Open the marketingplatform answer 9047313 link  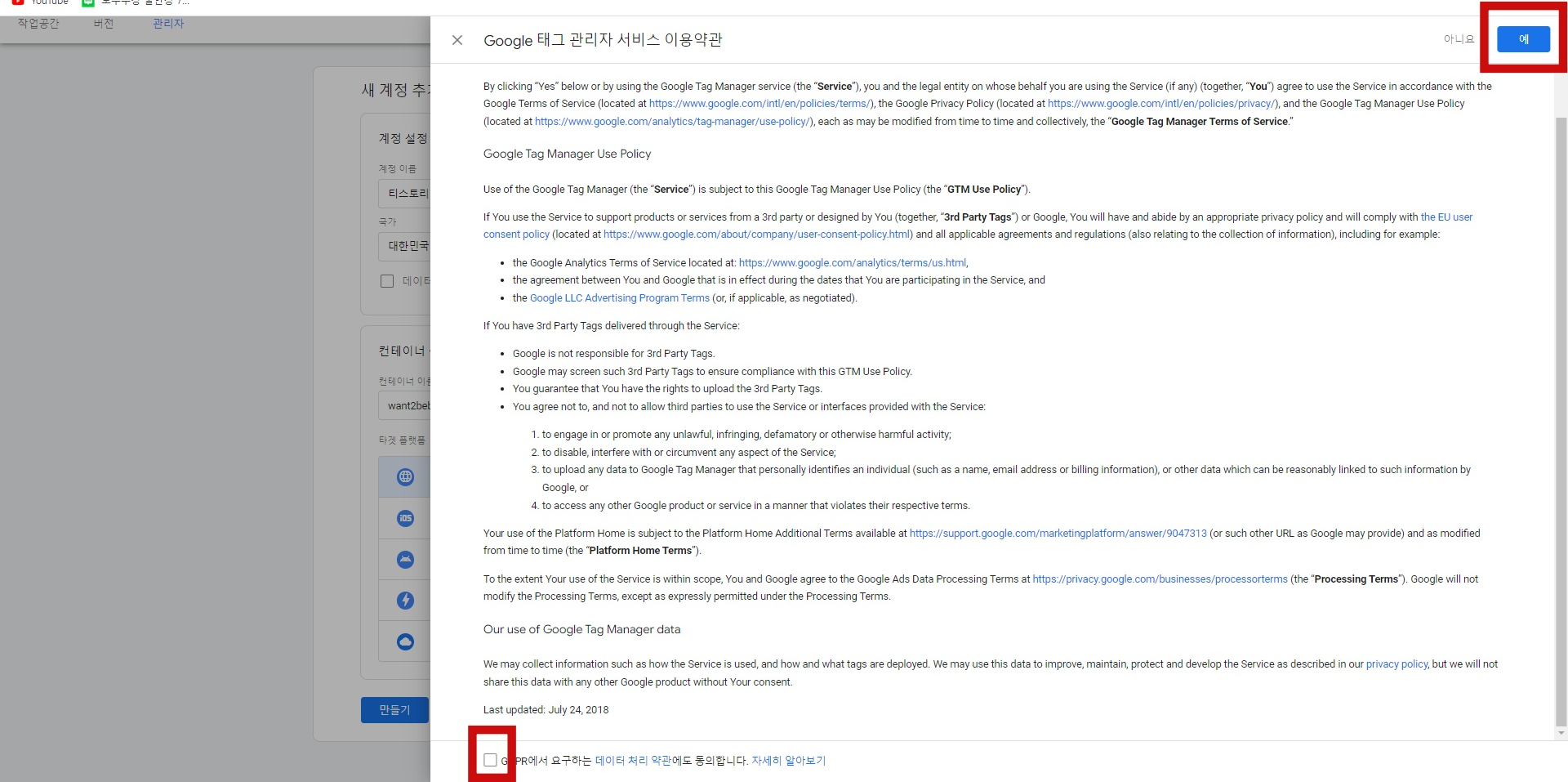[1058, 534]
